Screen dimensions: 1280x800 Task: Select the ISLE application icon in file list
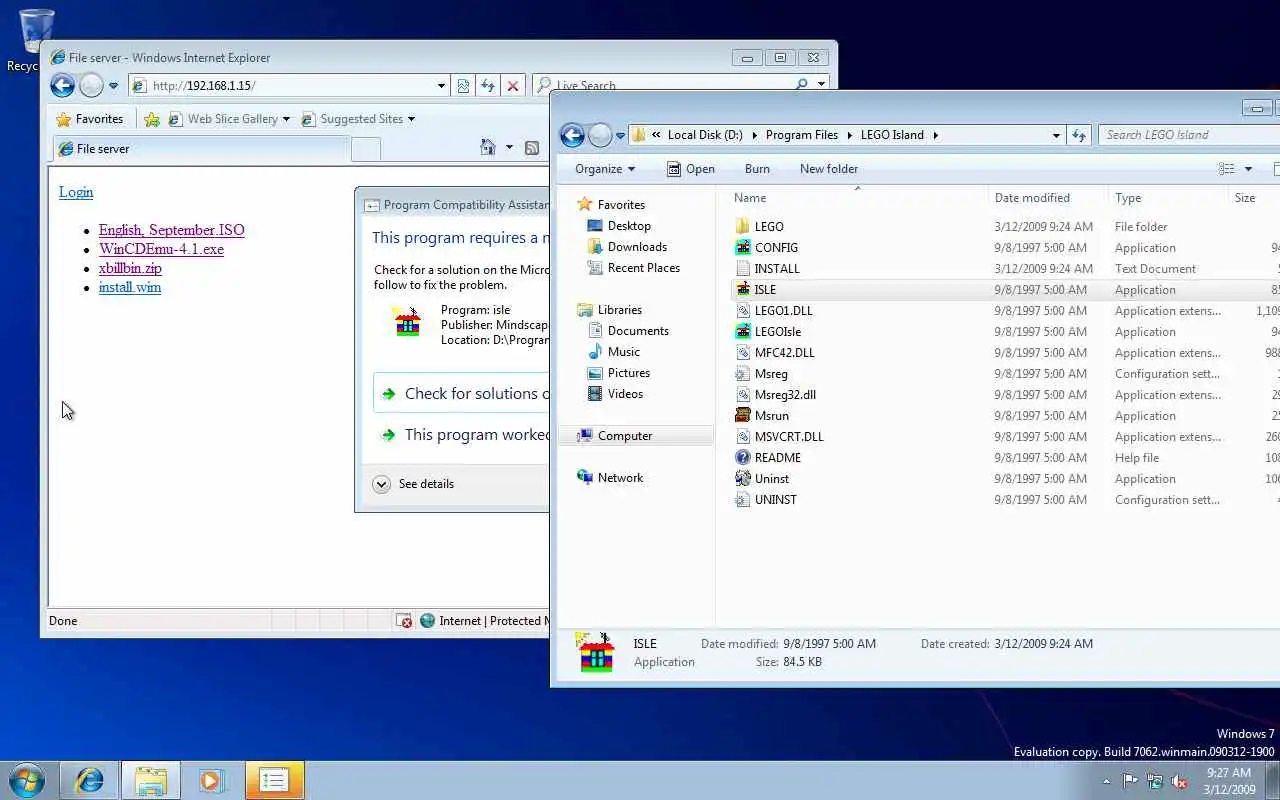(x=743, y=290)
